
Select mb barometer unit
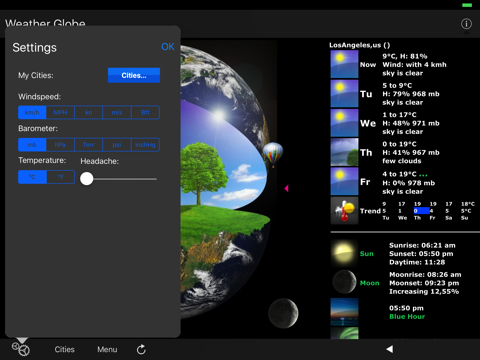[x=32, y=145]
